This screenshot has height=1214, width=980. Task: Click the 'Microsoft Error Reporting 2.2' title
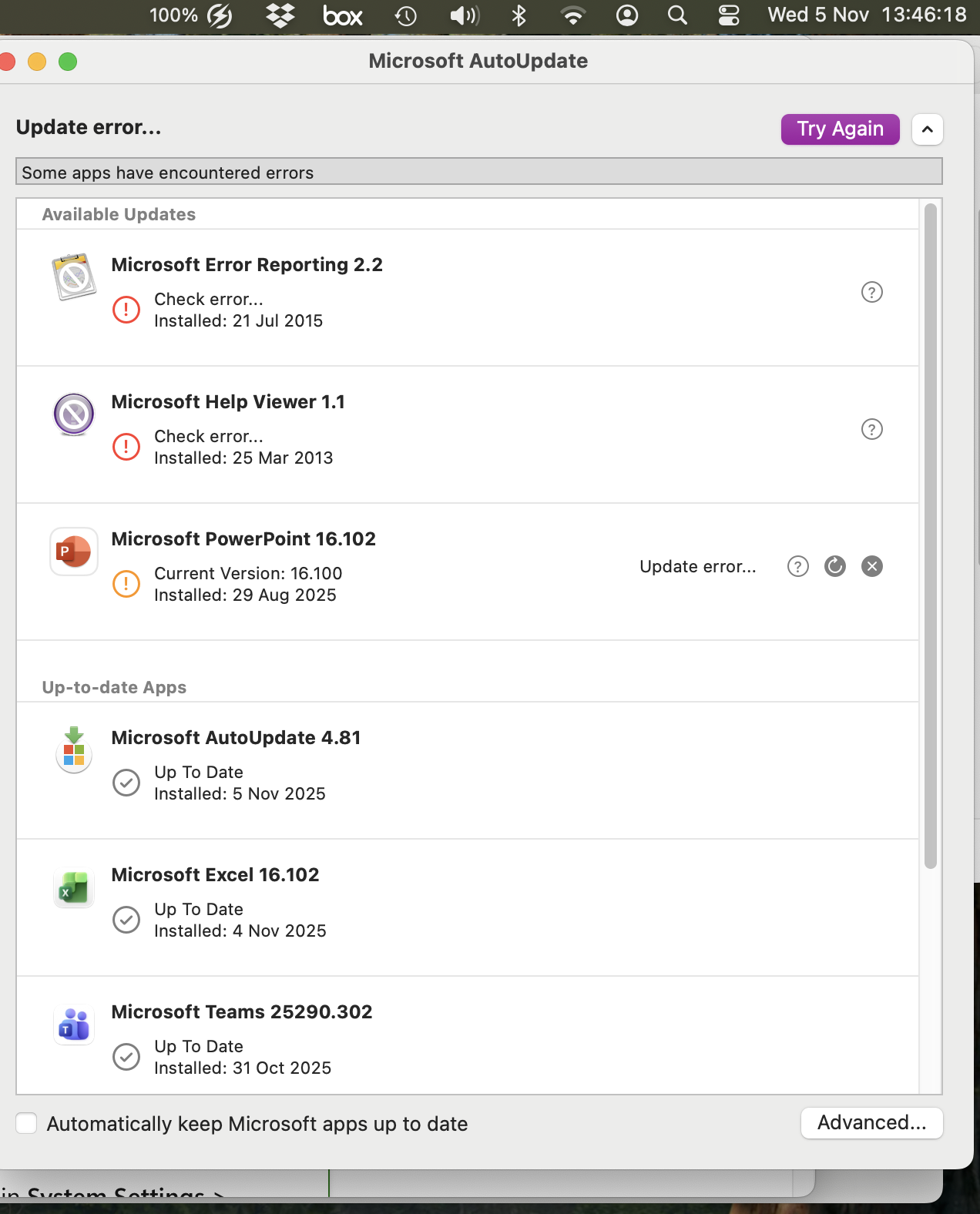pyautogui.click(x=247, y=264)
